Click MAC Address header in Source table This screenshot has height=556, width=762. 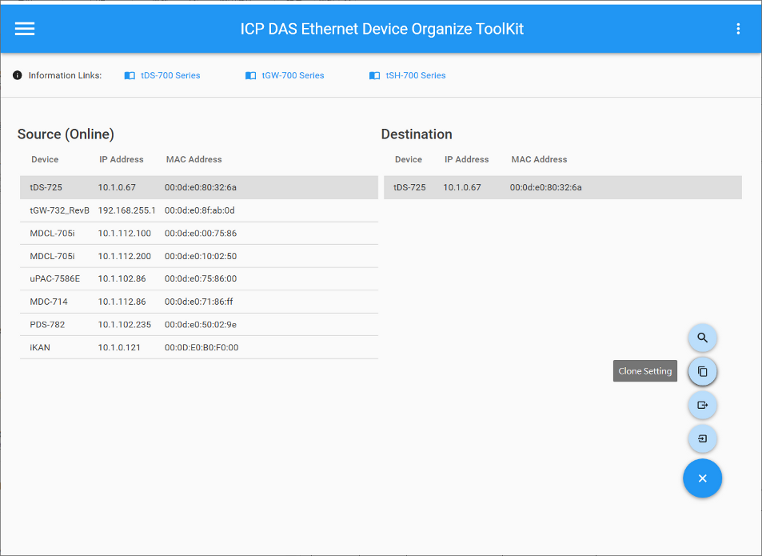pos(194,159)
